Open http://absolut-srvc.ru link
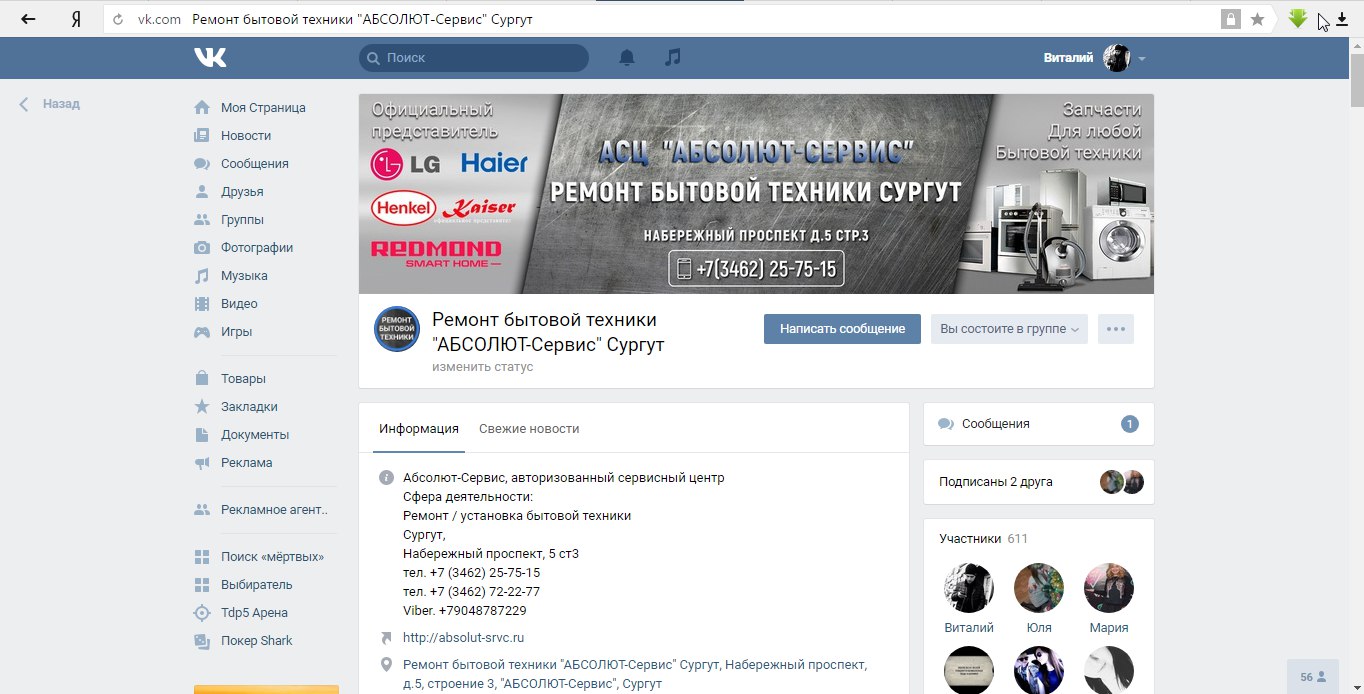The height and width of the screenshot is (694, 1364). (464, 638)
